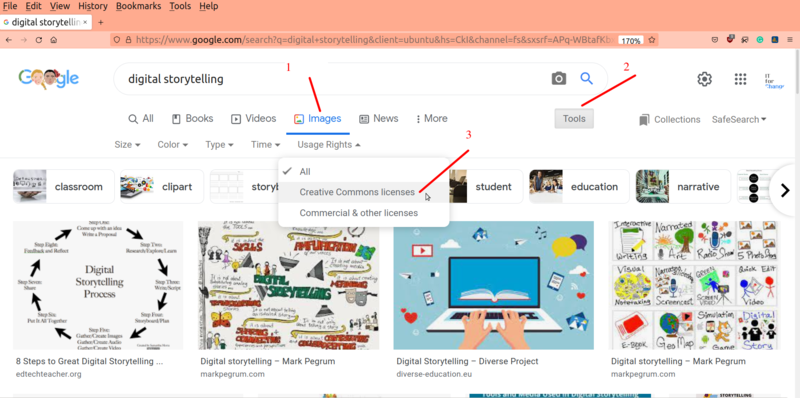Viewport: 800px width, 398px height.
Task: Close the digital storytelling tab
Action: [85, 22]
